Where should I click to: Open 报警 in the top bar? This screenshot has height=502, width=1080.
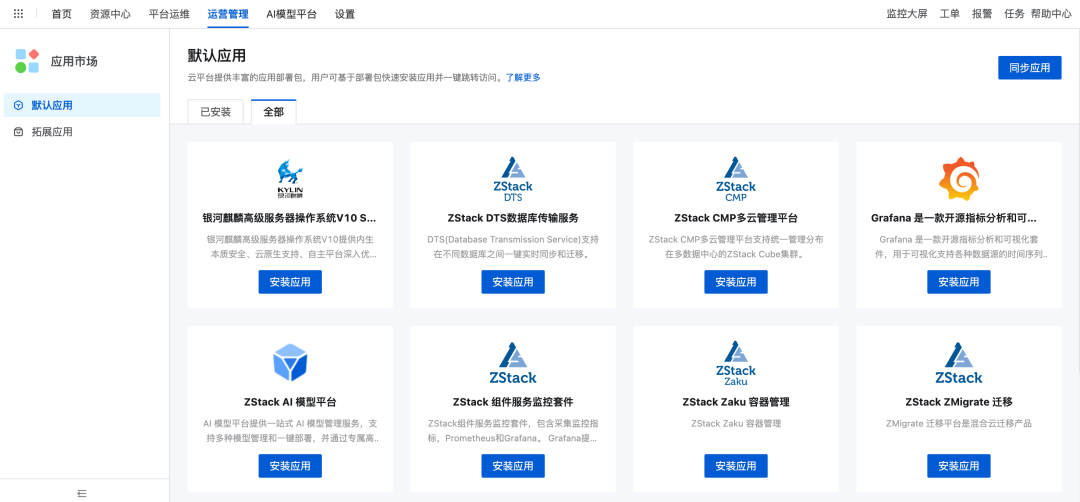(x=982, y=14)
